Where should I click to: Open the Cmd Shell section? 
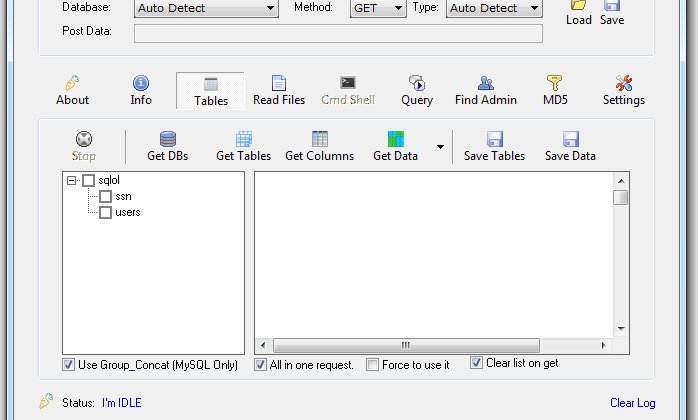[x=348, y=91]
